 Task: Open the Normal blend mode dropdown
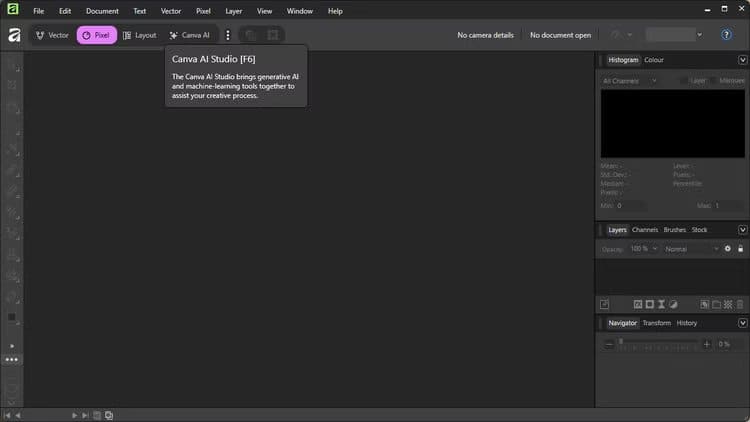click(x=691, y=249)
